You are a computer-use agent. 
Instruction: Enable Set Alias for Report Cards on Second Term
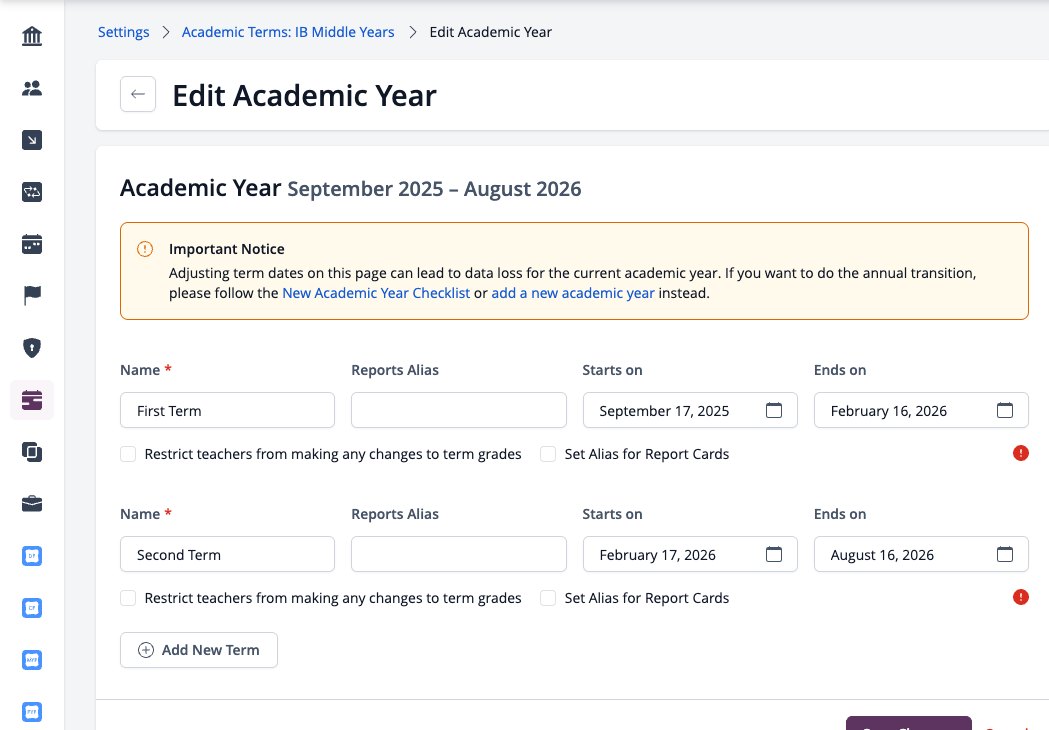tap(548, 598)
